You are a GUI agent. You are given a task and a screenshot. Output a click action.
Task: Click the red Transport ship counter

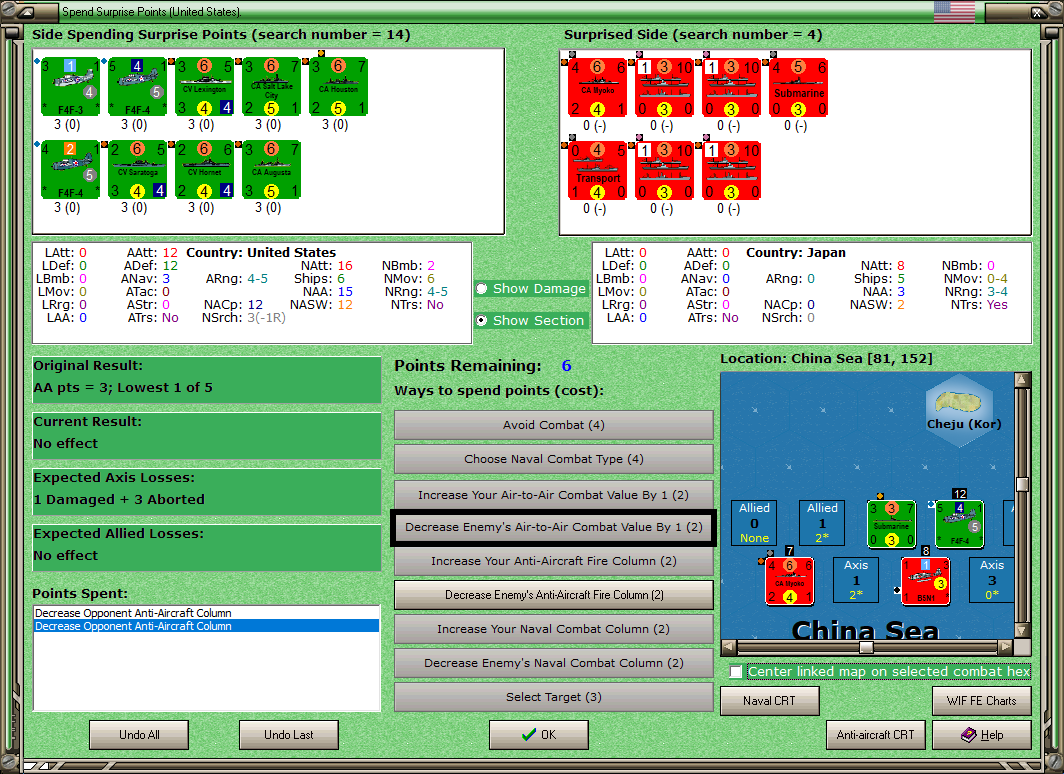[x=597, y=171]
